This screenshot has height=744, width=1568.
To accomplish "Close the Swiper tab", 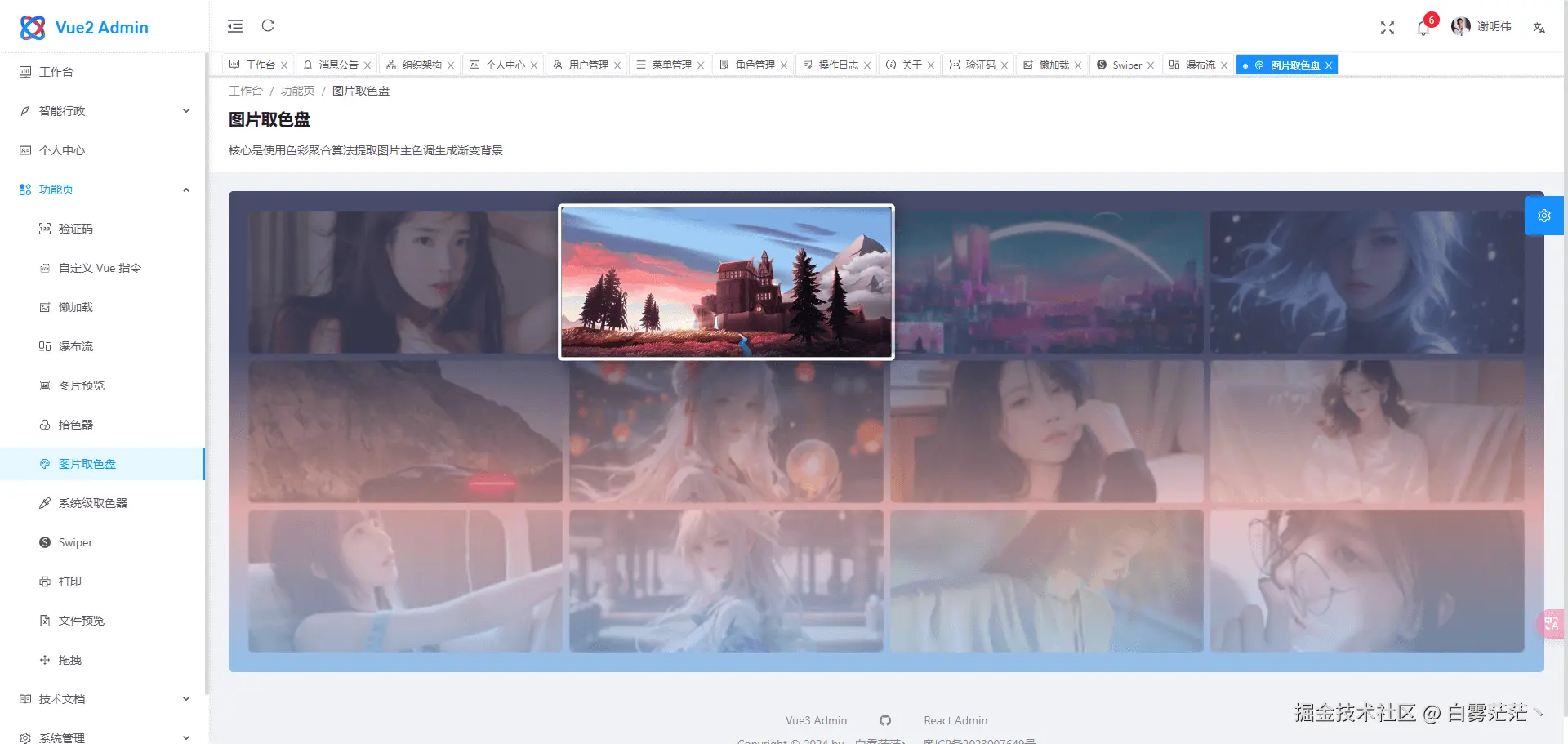I will tap(1151, 65).
